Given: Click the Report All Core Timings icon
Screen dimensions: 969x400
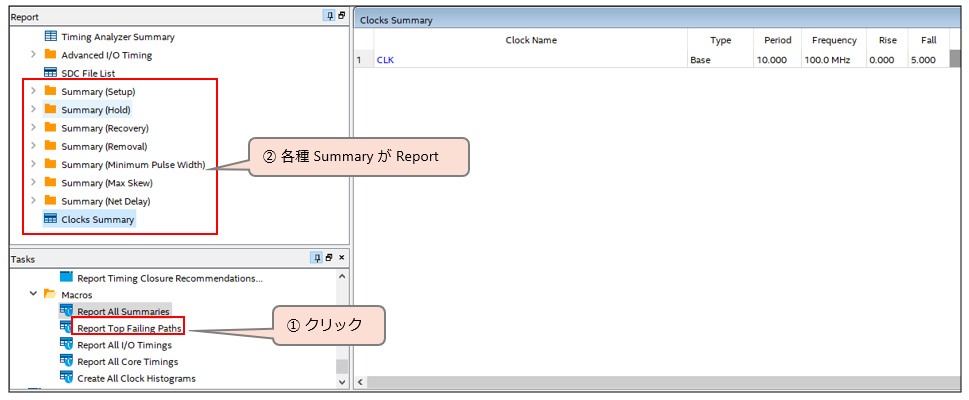Looking at the screenshot, I should (x=66, y=361).
